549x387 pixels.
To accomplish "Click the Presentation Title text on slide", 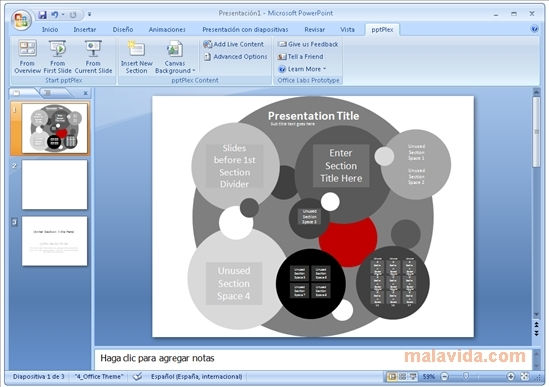I will point(313,116).
